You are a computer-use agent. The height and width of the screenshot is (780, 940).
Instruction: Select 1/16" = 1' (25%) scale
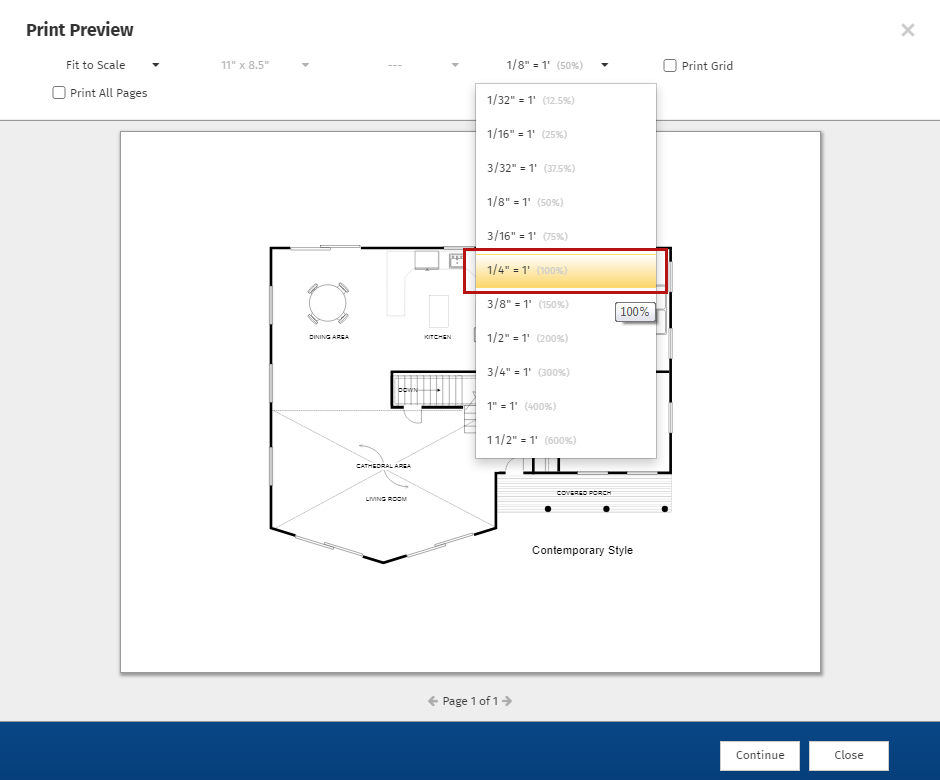coord(565,134)
